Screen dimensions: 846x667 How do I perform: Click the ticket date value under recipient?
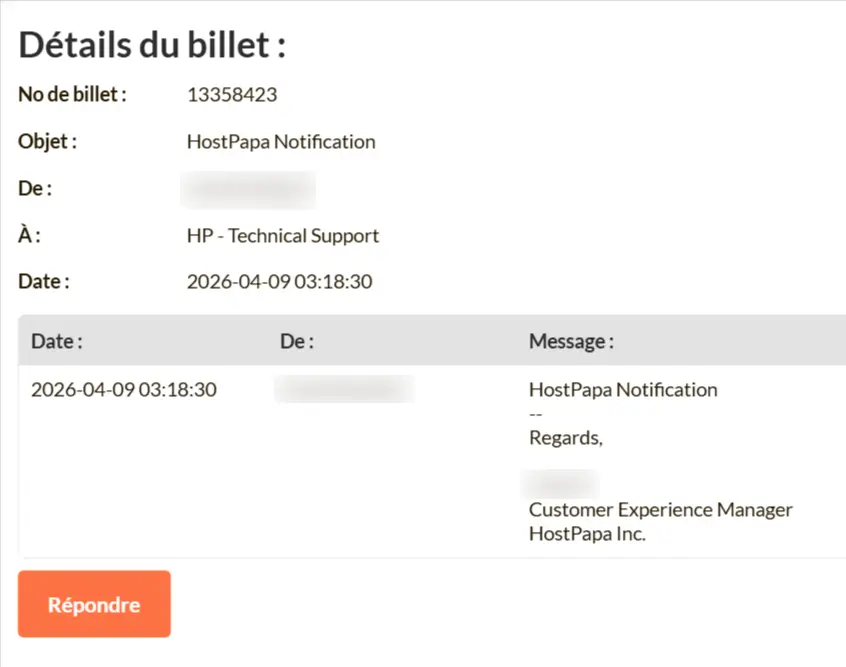279,282
